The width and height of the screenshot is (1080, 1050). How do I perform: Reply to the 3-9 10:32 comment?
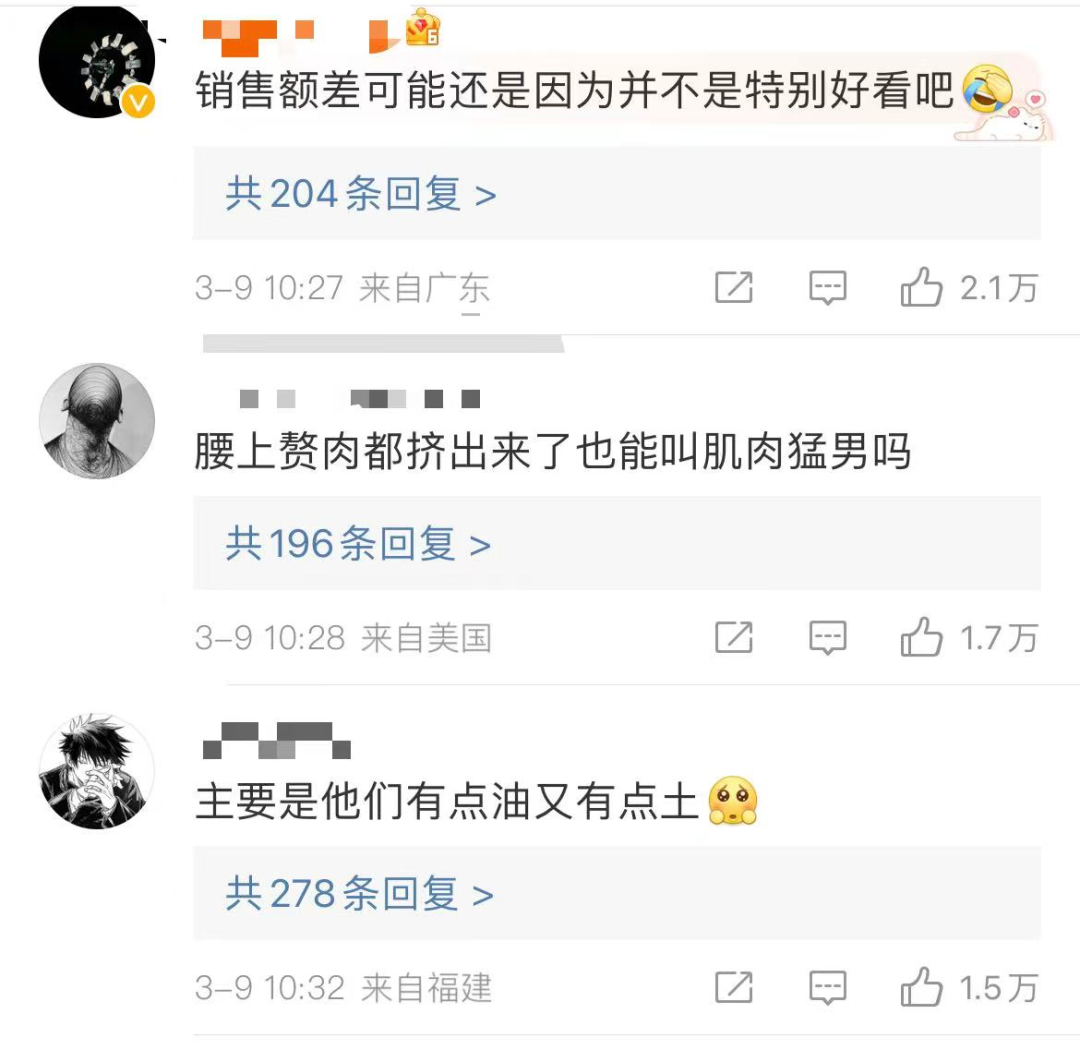pos(827,988)
